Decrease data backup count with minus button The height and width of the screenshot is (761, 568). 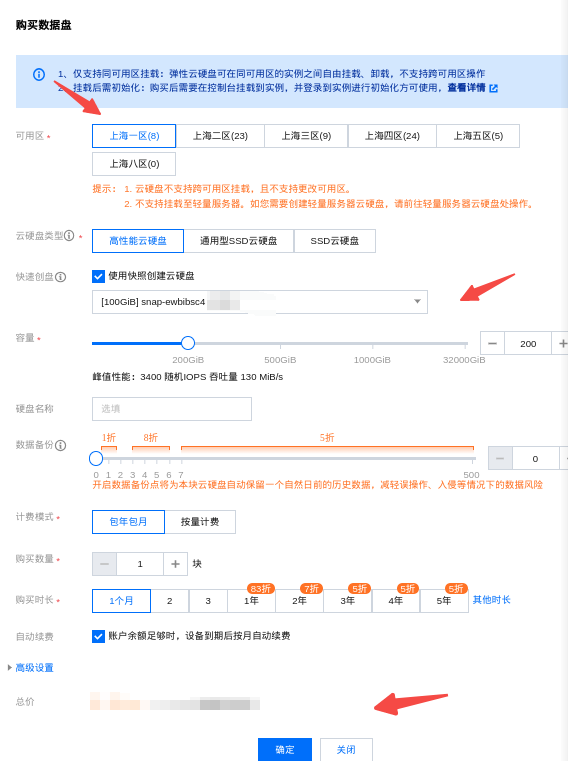pos(500,459)
